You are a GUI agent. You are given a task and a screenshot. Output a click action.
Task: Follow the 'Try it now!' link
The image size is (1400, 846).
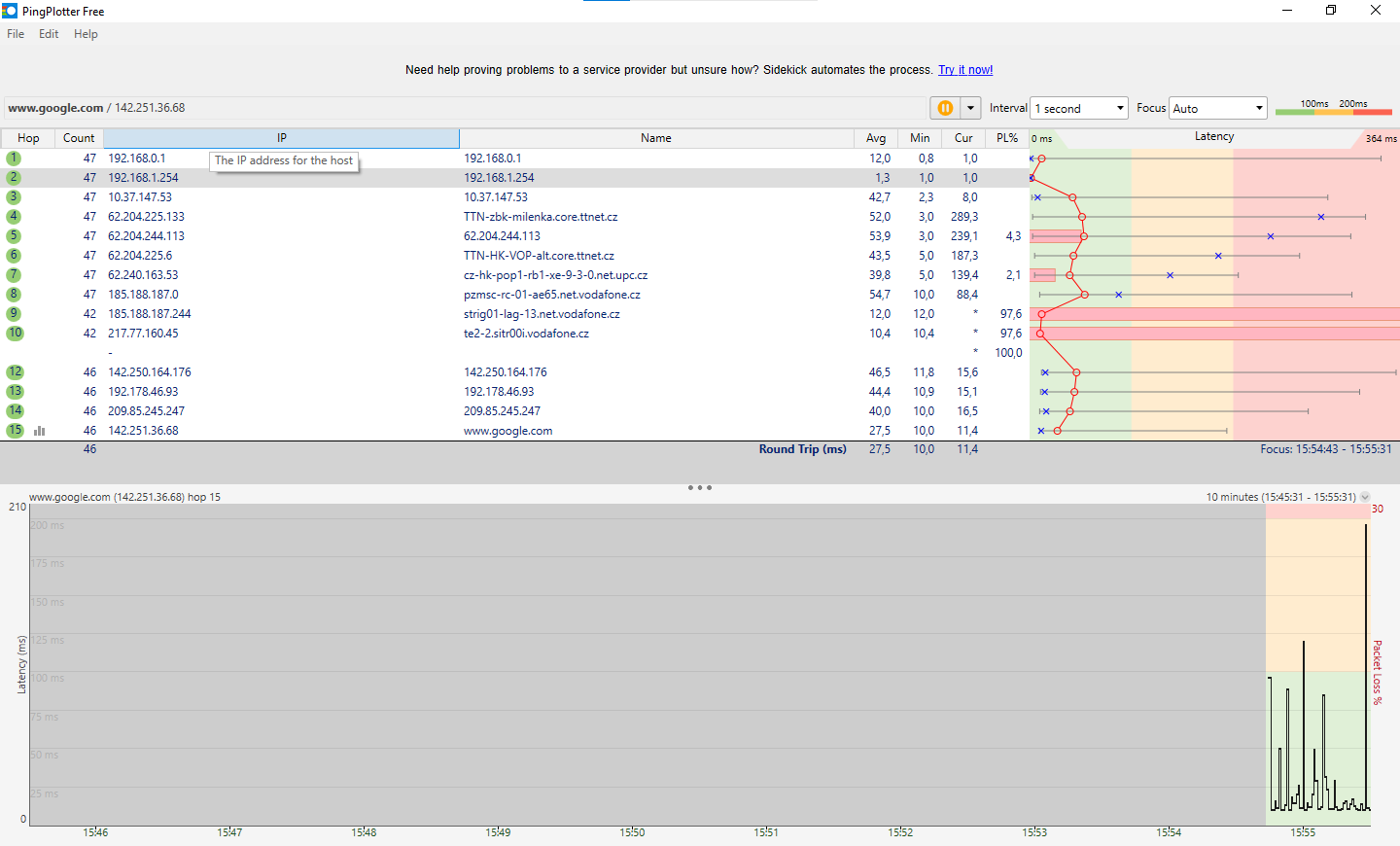tap(965, 70)
